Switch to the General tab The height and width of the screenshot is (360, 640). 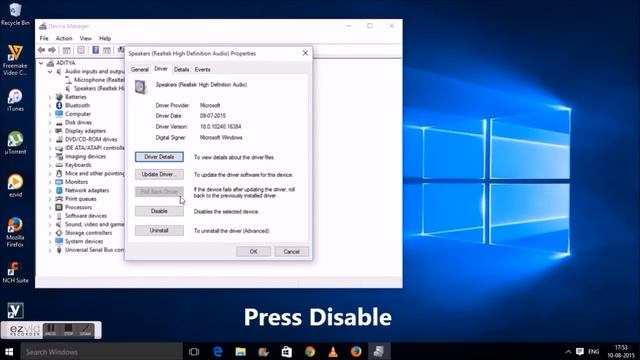(x=140, y=69)
